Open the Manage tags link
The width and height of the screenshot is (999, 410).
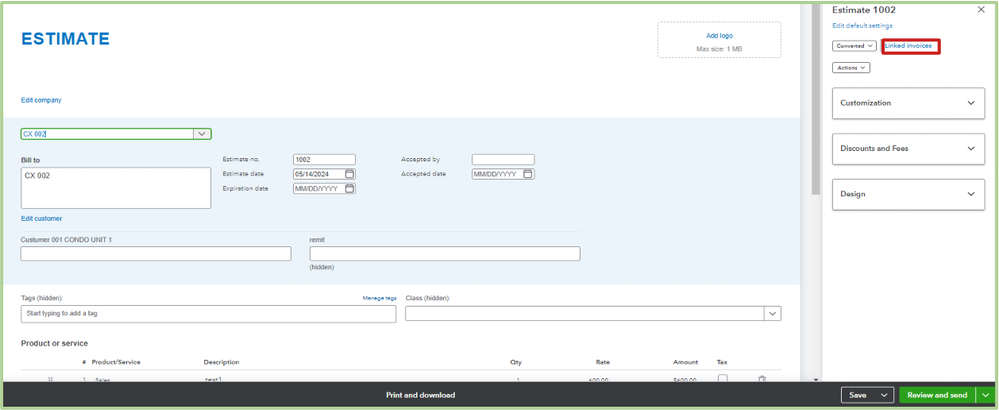[380, 298]
